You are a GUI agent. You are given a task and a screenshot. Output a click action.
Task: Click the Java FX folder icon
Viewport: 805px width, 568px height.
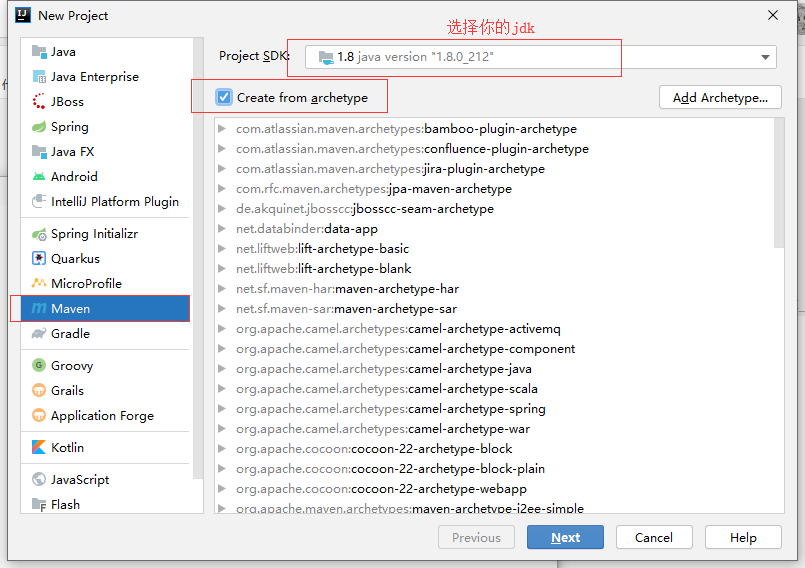coord(39,152)
